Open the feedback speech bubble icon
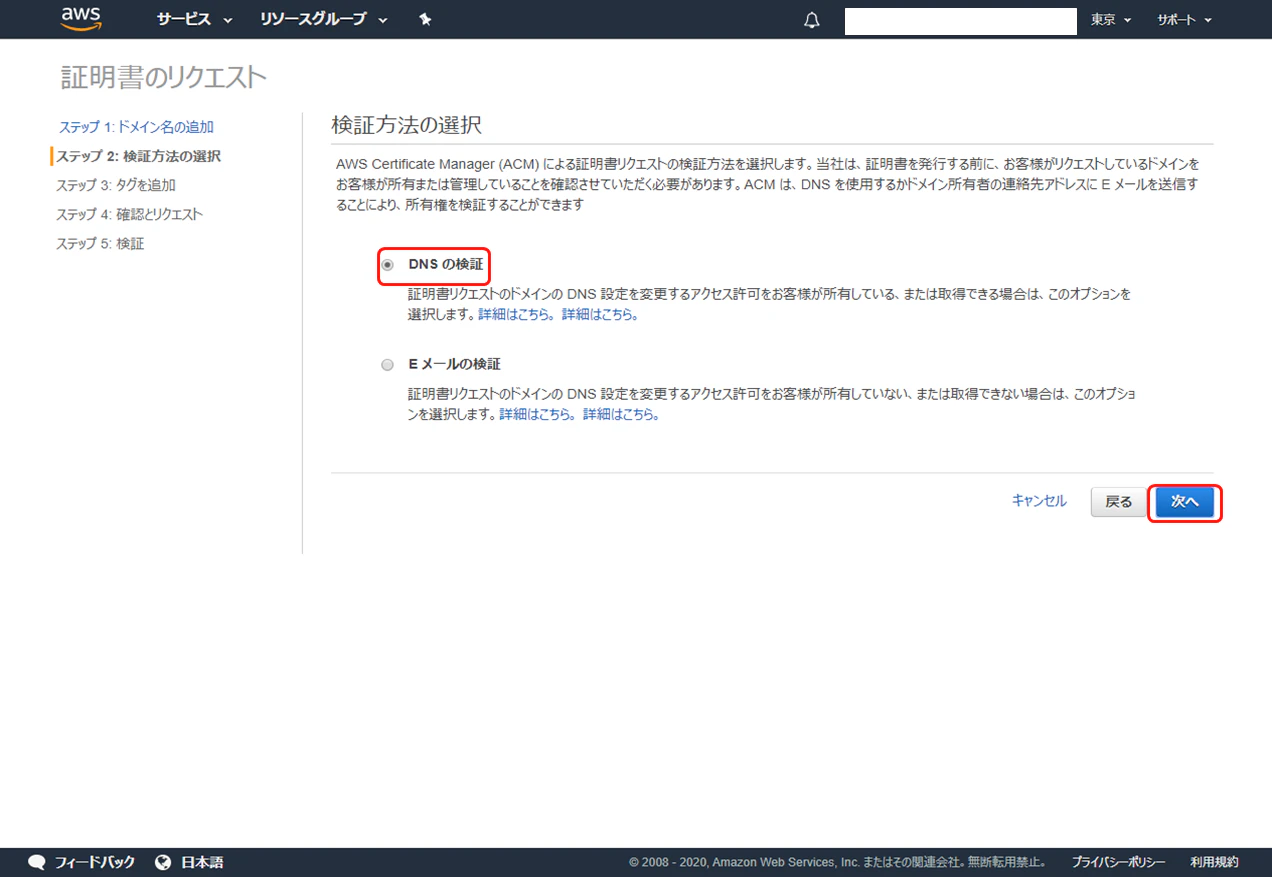This screenshot has height=877, width=1272. [37, 862]
